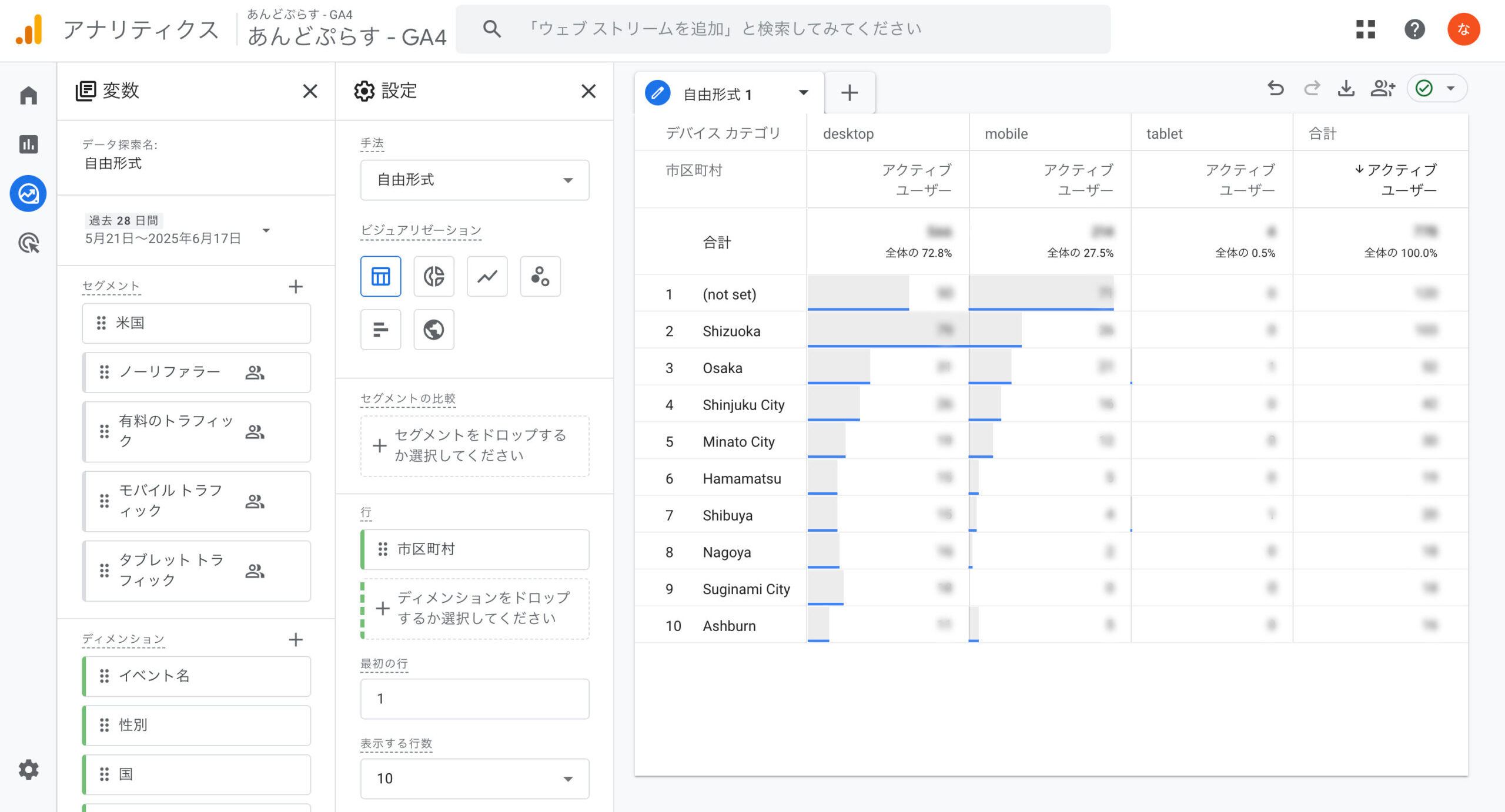Click the mobile column header

point(1006,134)
